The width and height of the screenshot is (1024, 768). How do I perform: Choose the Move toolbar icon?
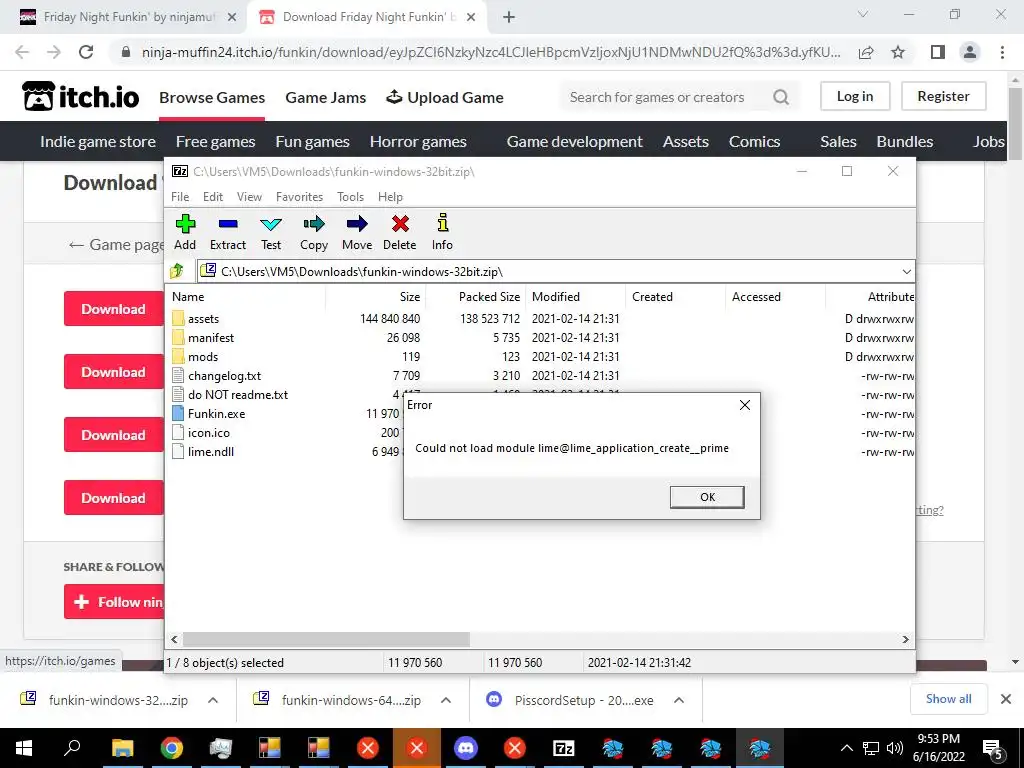(357, 232)
